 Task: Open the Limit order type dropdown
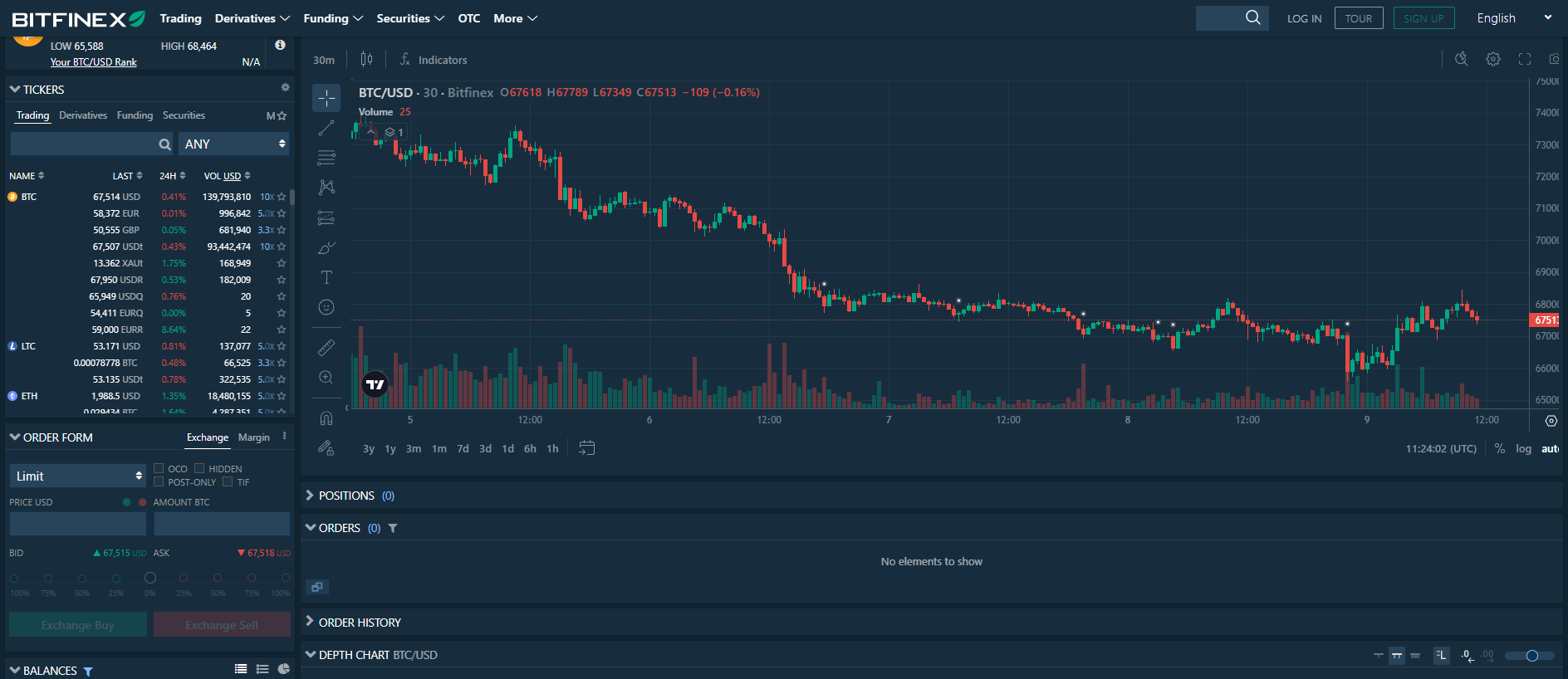pyautogui.click(x=78, y=476)
